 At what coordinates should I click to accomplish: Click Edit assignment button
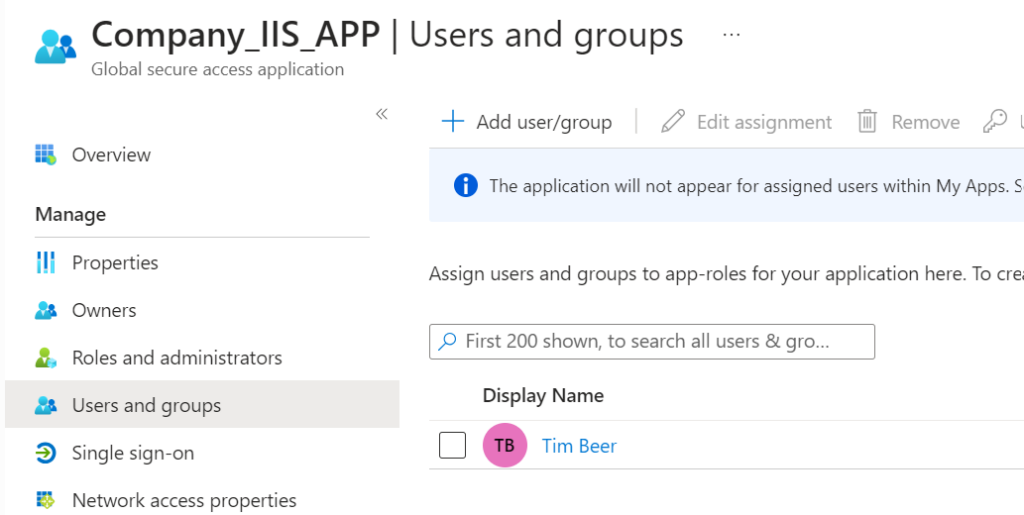746,121
